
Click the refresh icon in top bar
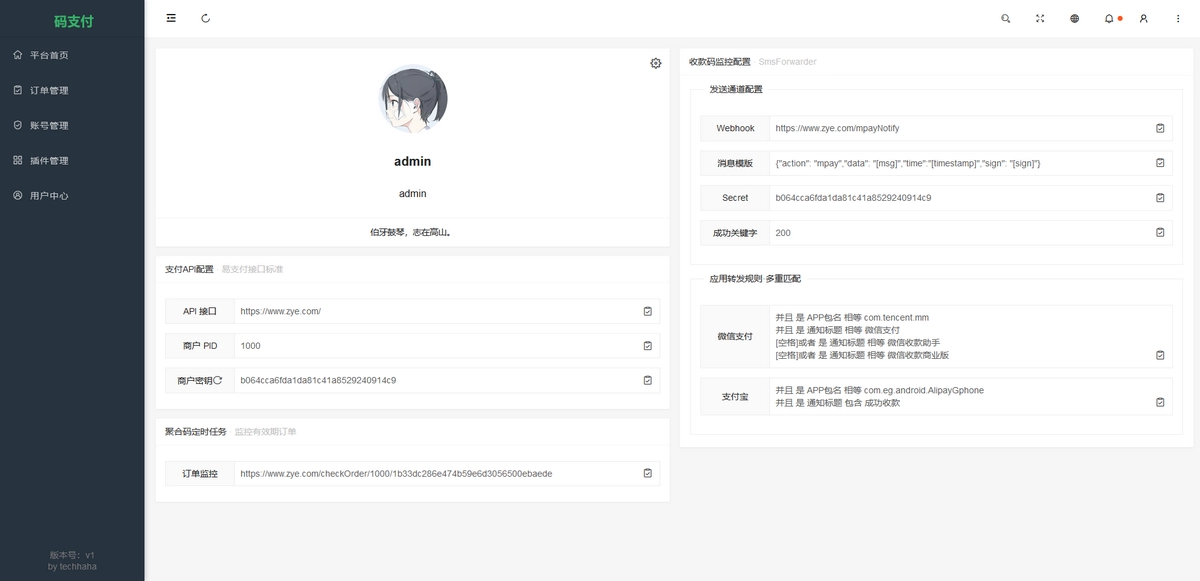206,18
